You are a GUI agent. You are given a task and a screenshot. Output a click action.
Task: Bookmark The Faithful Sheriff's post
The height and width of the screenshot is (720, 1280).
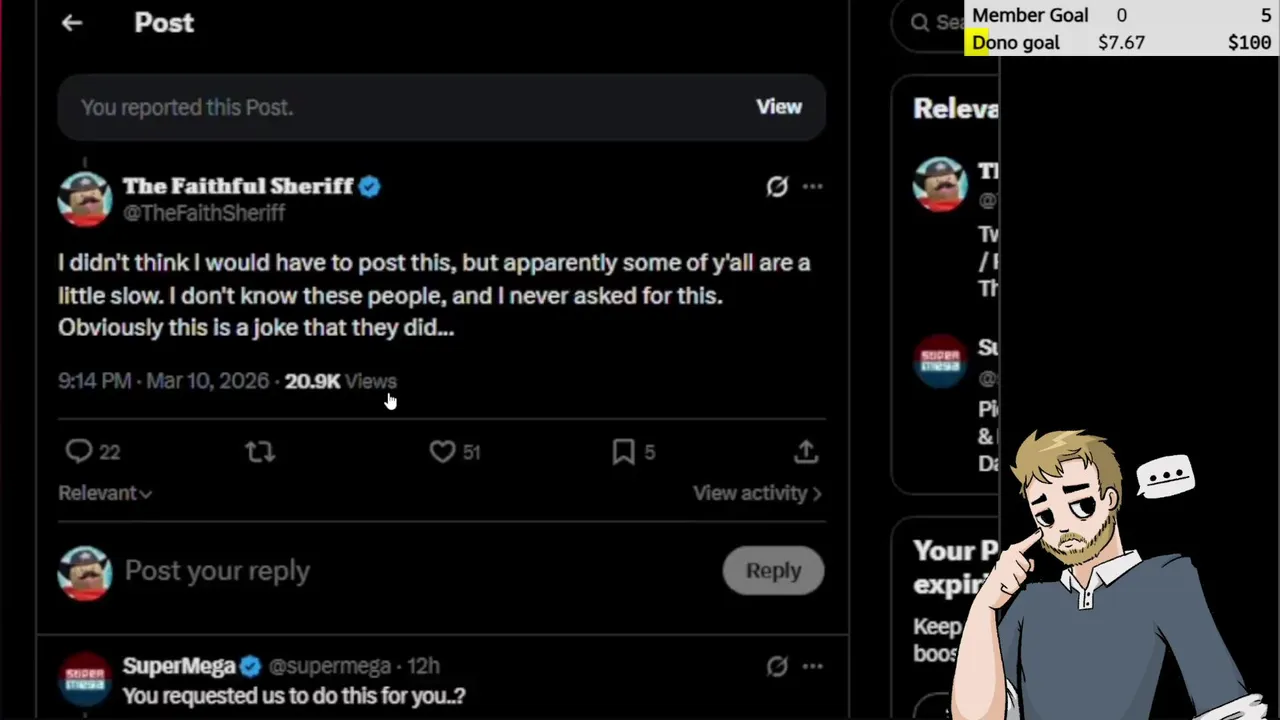coord(623,452)
